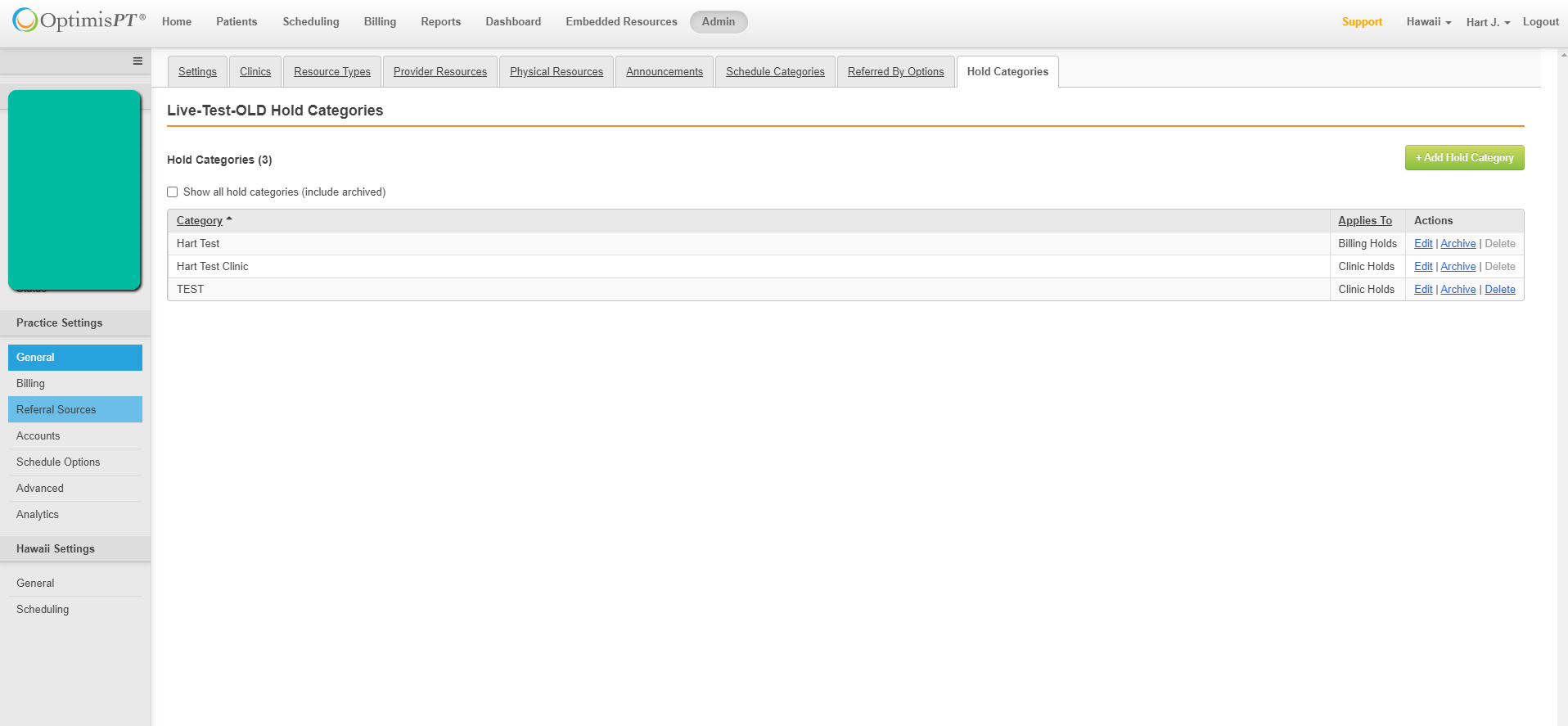The width and height of the screenshot is (1568, 726).
Task: Collapse sidebar with hamburger menu icon
Action: 137,61
